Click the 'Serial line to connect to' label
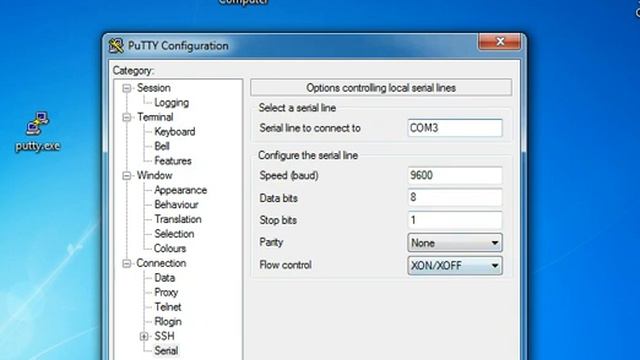 point(310,128)
